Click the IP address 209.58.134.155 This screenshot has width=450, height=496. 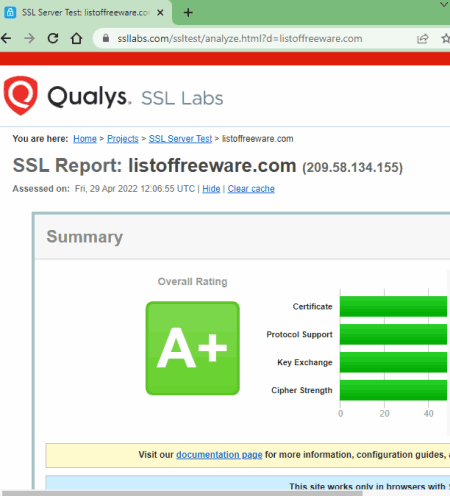point(353,167)
